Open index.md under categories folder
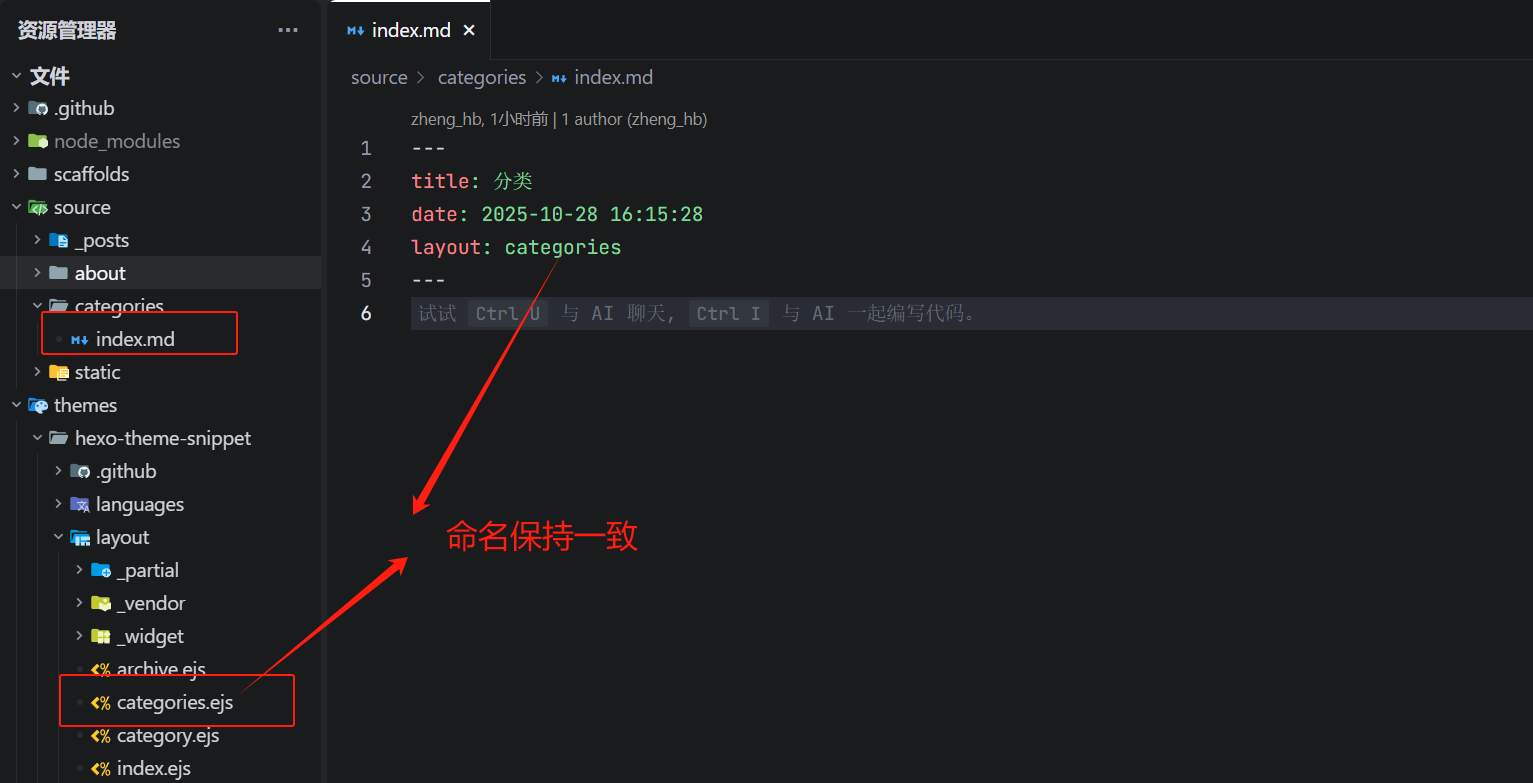This screenshot has height=783, width=1533. (135, 339)
